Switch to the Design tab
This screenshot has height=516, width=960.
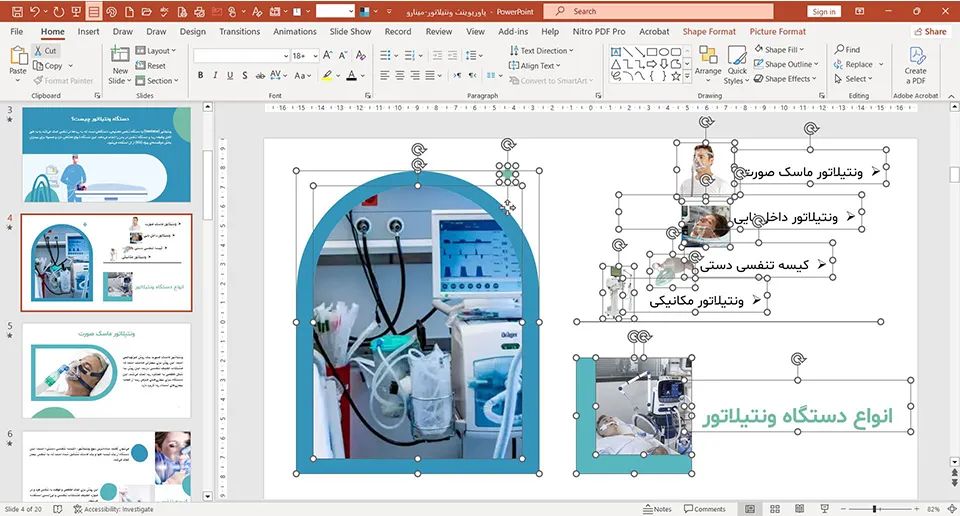click(x=192, y=31)
